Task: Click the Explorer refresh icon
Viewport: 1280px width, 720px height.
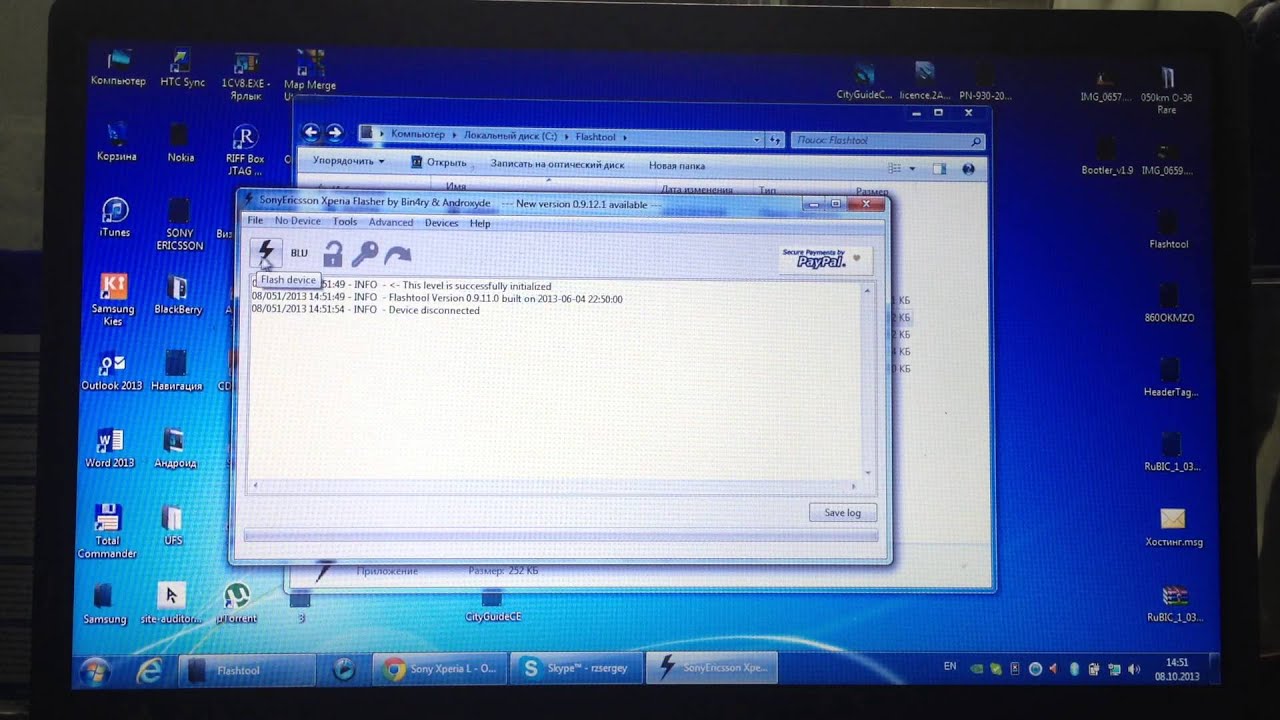Action: [x=775, y=140]
